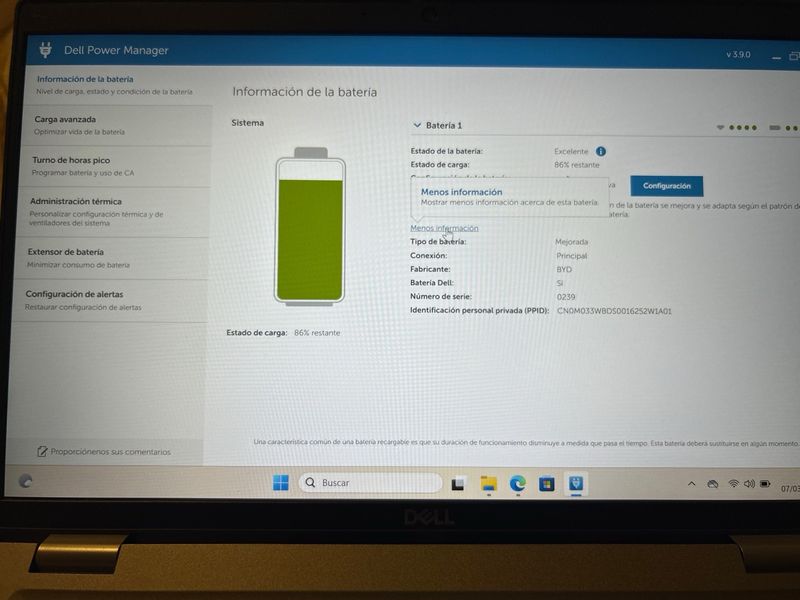Open the volume speaker tray icon
Viewport: 800px width, 600px height.
pyautogui.click(x=749, y=483)
